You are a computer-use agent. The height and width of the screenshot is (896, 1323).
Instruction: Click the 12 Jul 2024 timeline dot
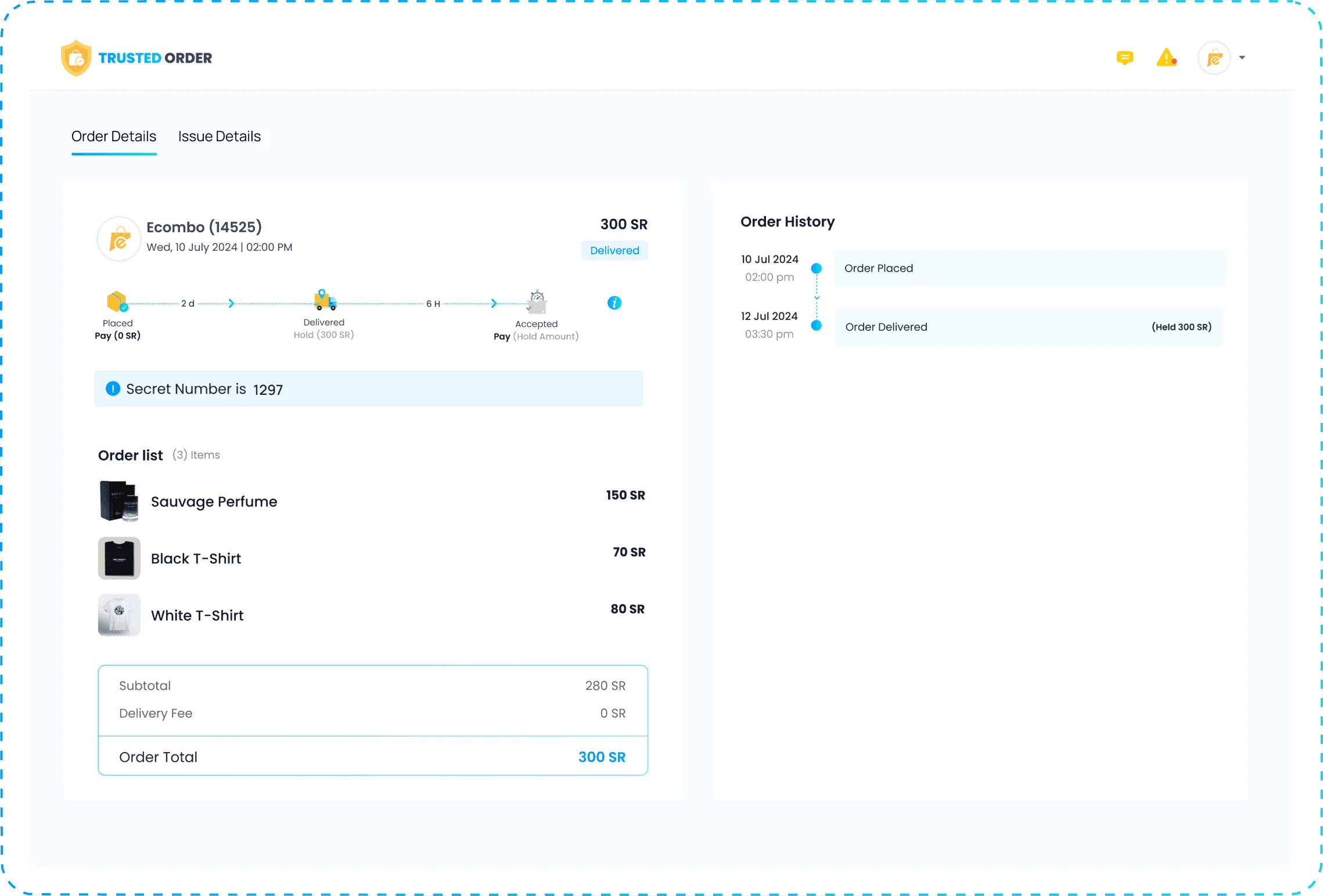[816, 325]
